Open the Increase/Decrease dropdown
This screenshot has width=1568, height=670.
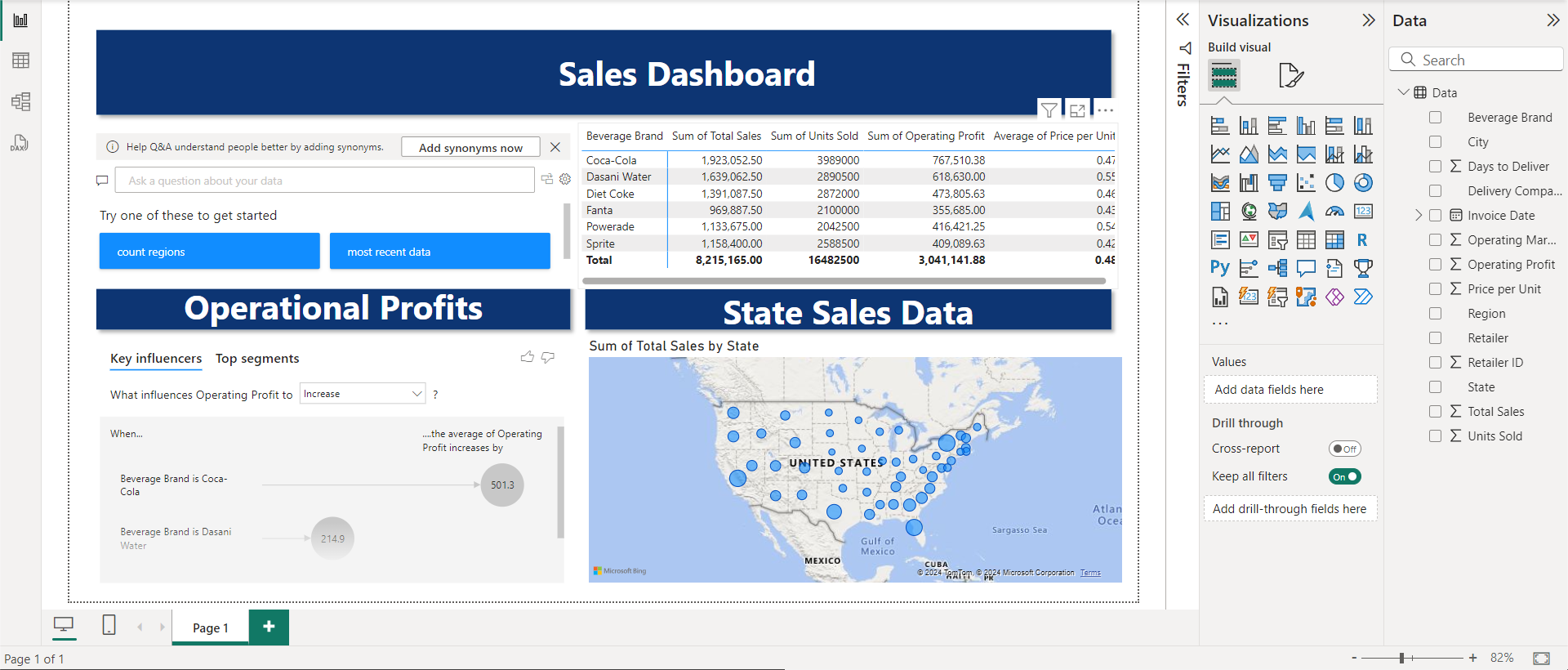point(363,394)
